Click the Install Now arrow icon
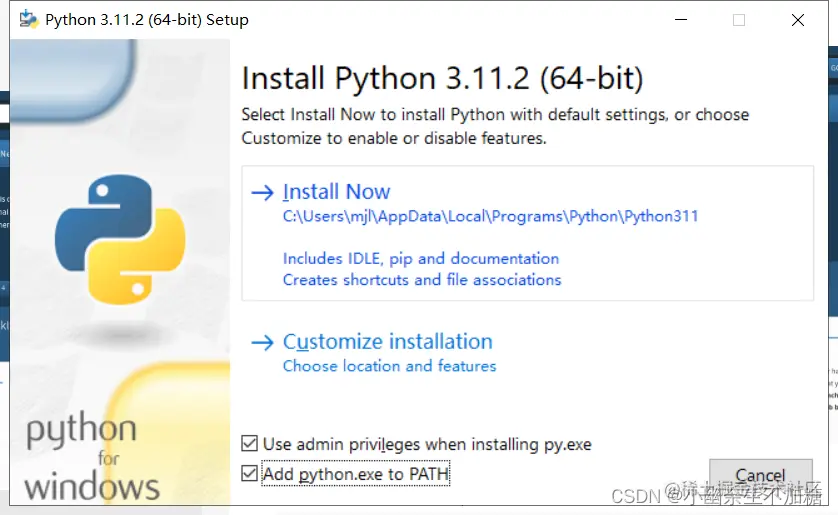This screenshot has width=838, height=515. pos(262,192)
